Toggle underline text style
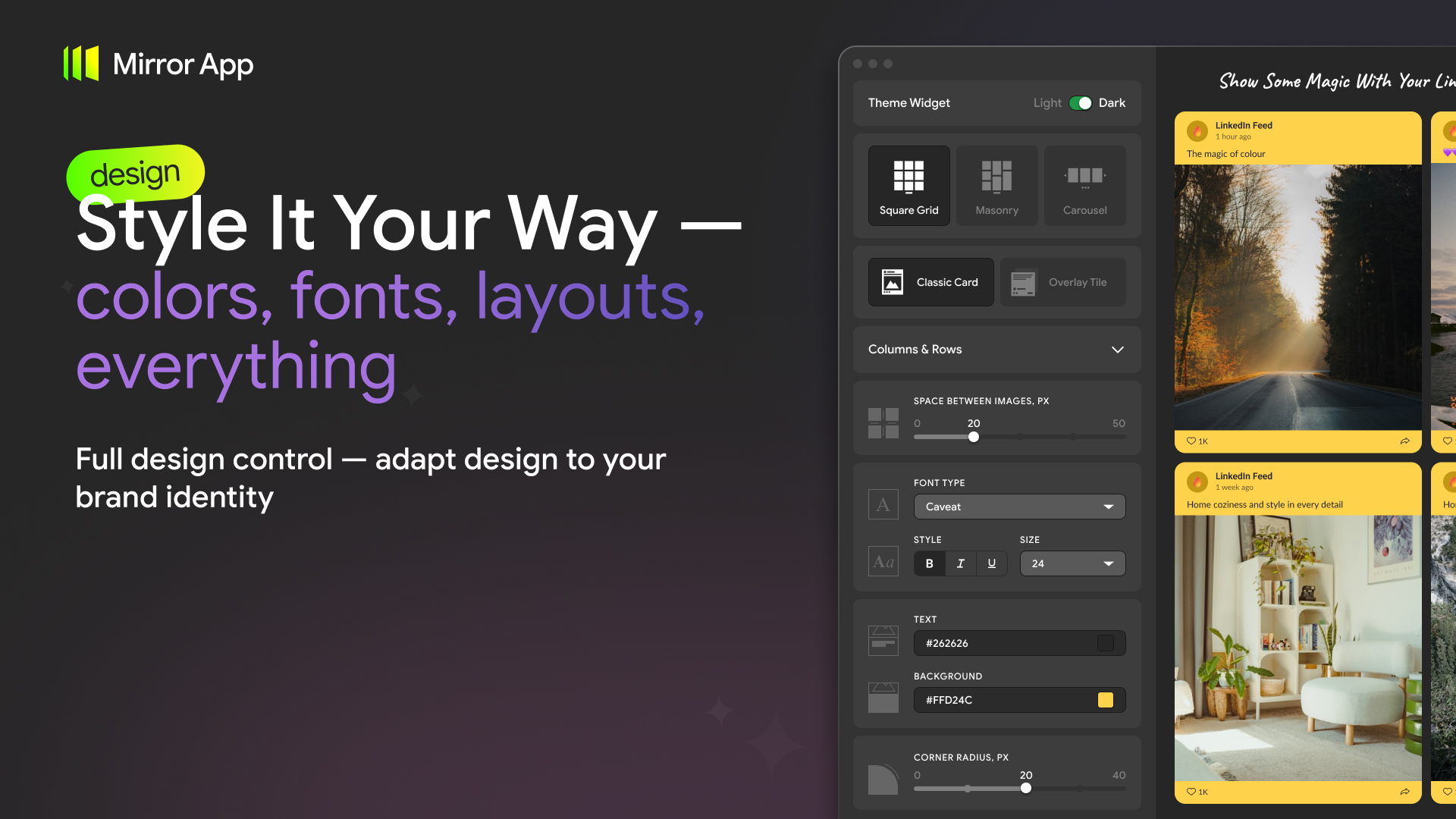This screenshot has height=819, width=1456. click(x=991, y=563)
